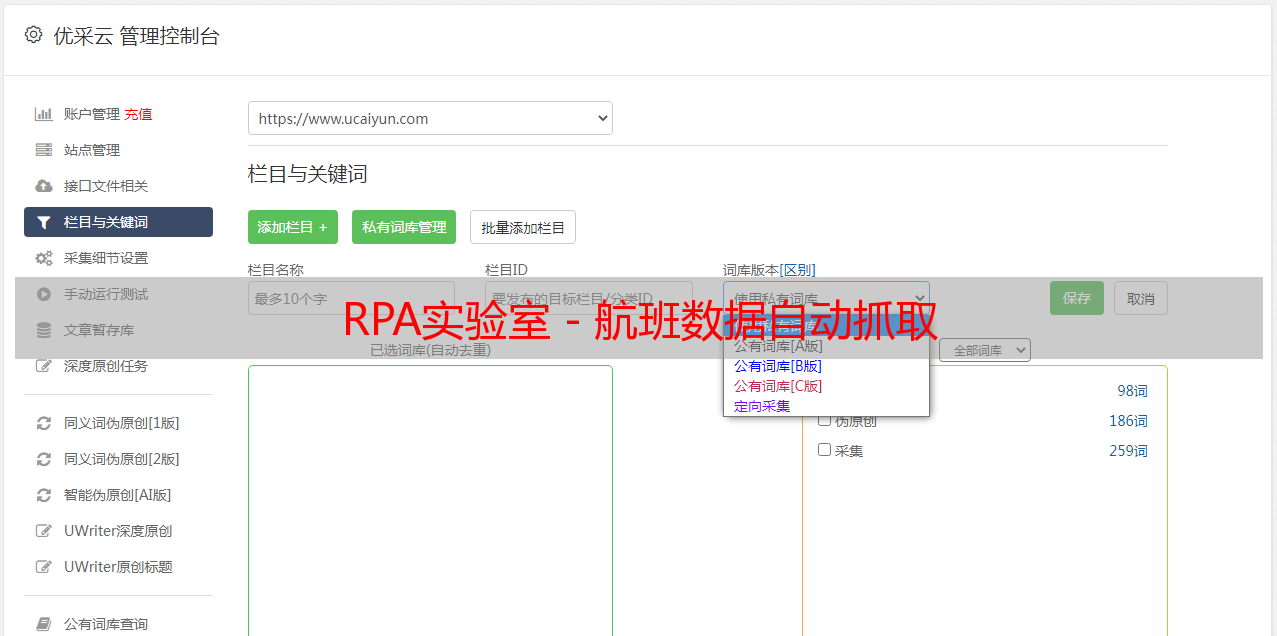The height and width of the screenshot is (636, 1277).
Task: Click the 批量添加栏目 button
Action: 523,227
